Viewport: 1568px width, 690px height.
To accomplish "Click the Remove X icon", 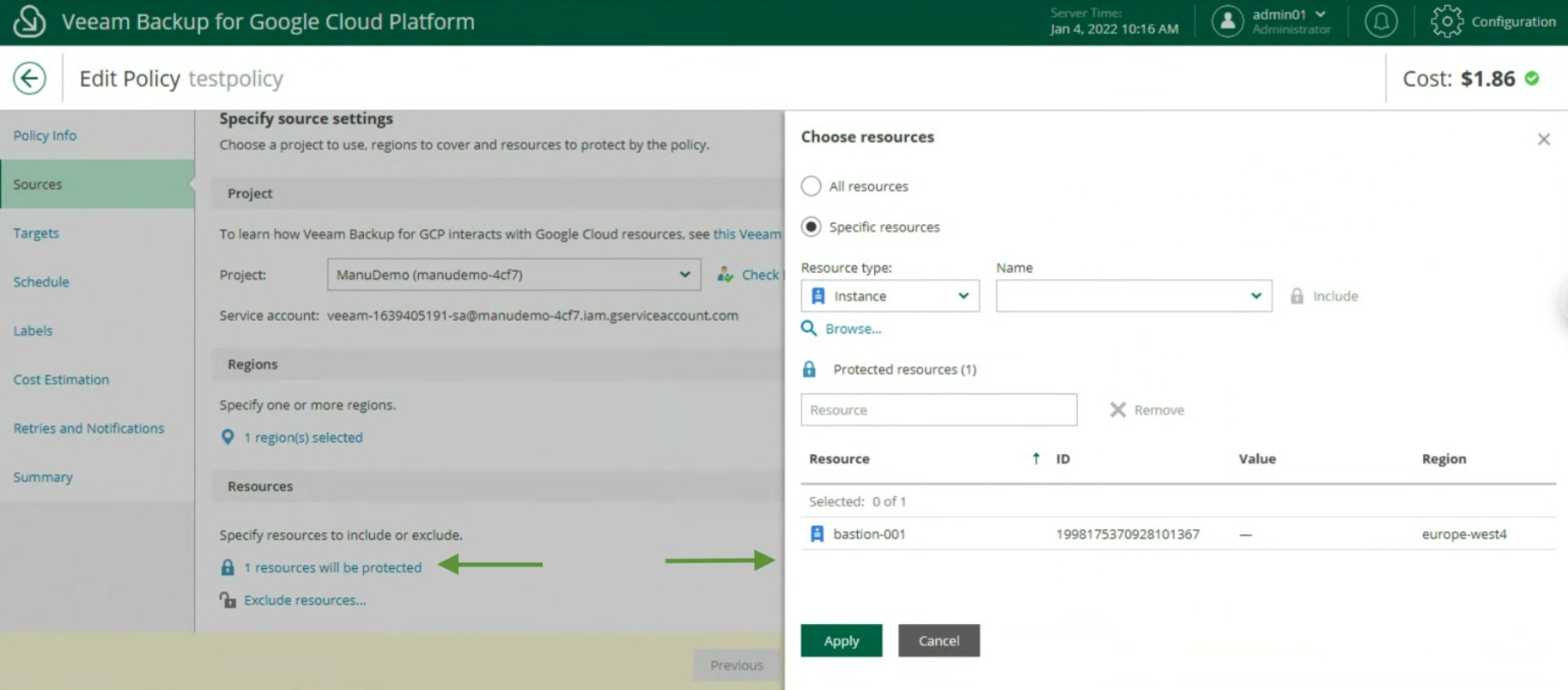I will [1117, 409].
